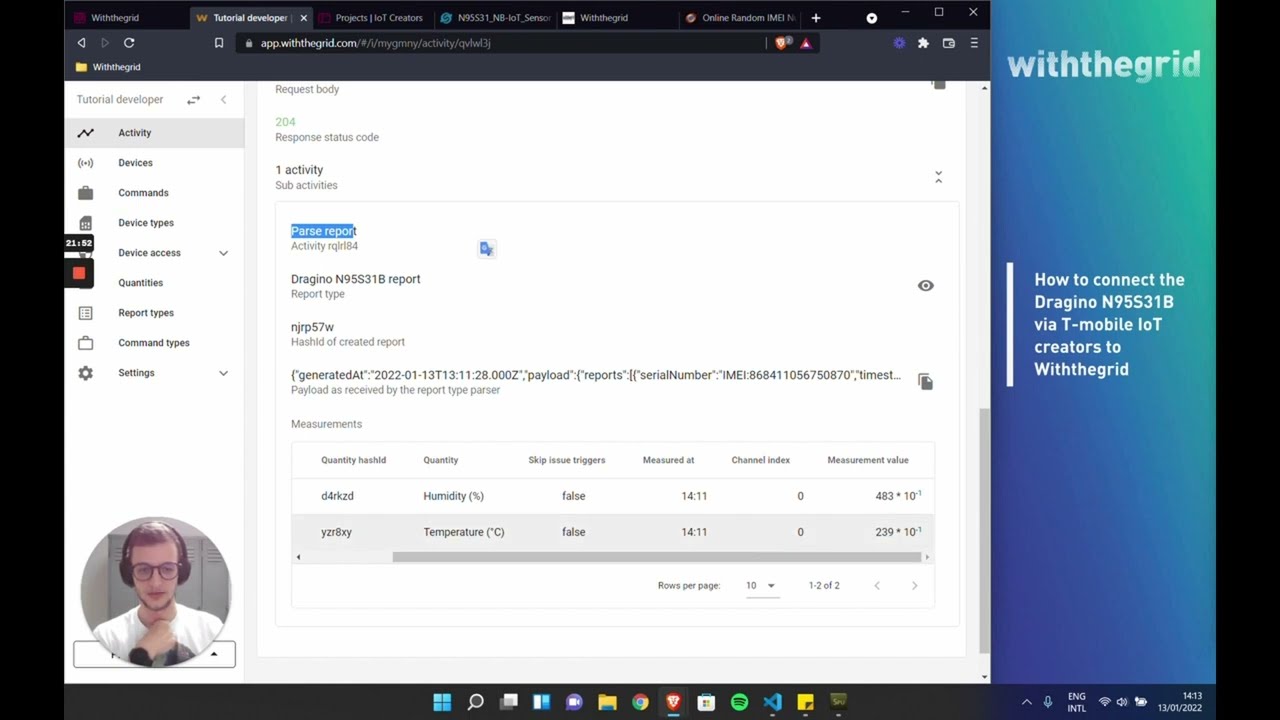Select the yzr8xy quantity hashId cell
1280x720 pixels.
click(336, 532)
